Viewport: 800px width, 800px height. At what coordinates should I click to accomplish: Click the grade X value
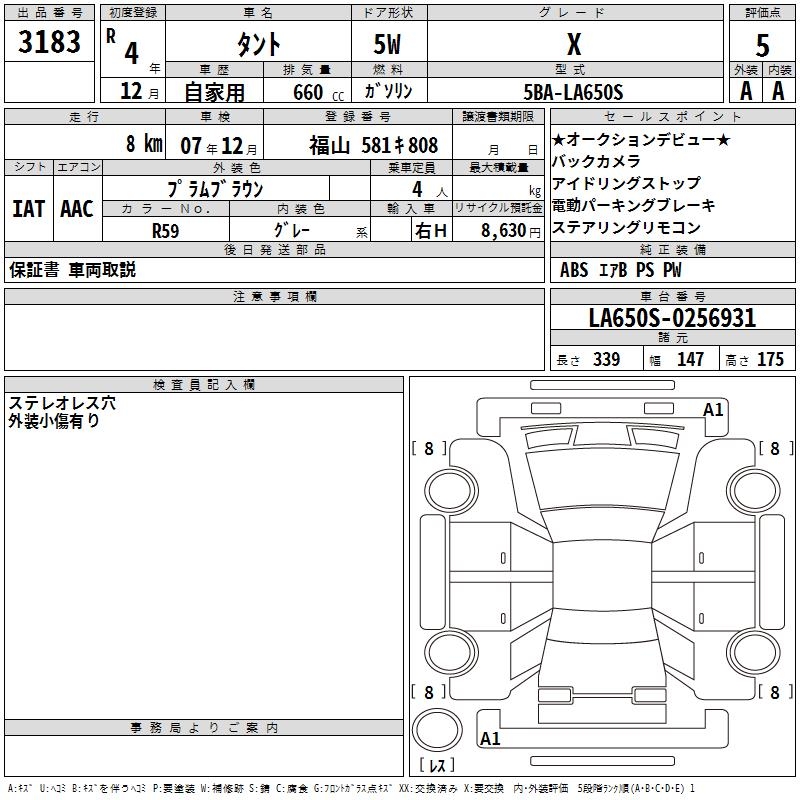(x=574, y=44)
